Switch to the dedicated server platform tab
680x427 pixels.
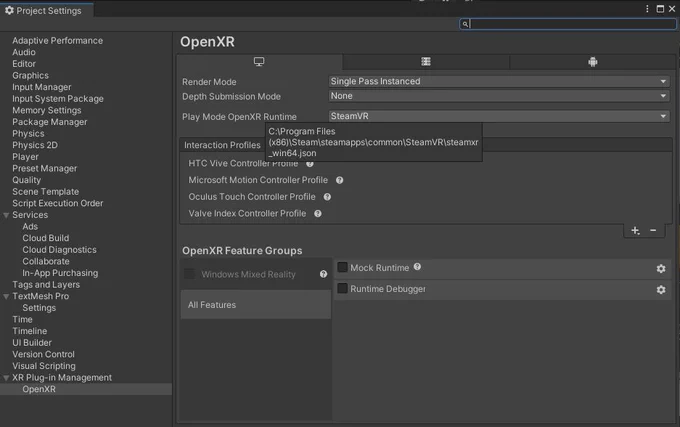426,62
